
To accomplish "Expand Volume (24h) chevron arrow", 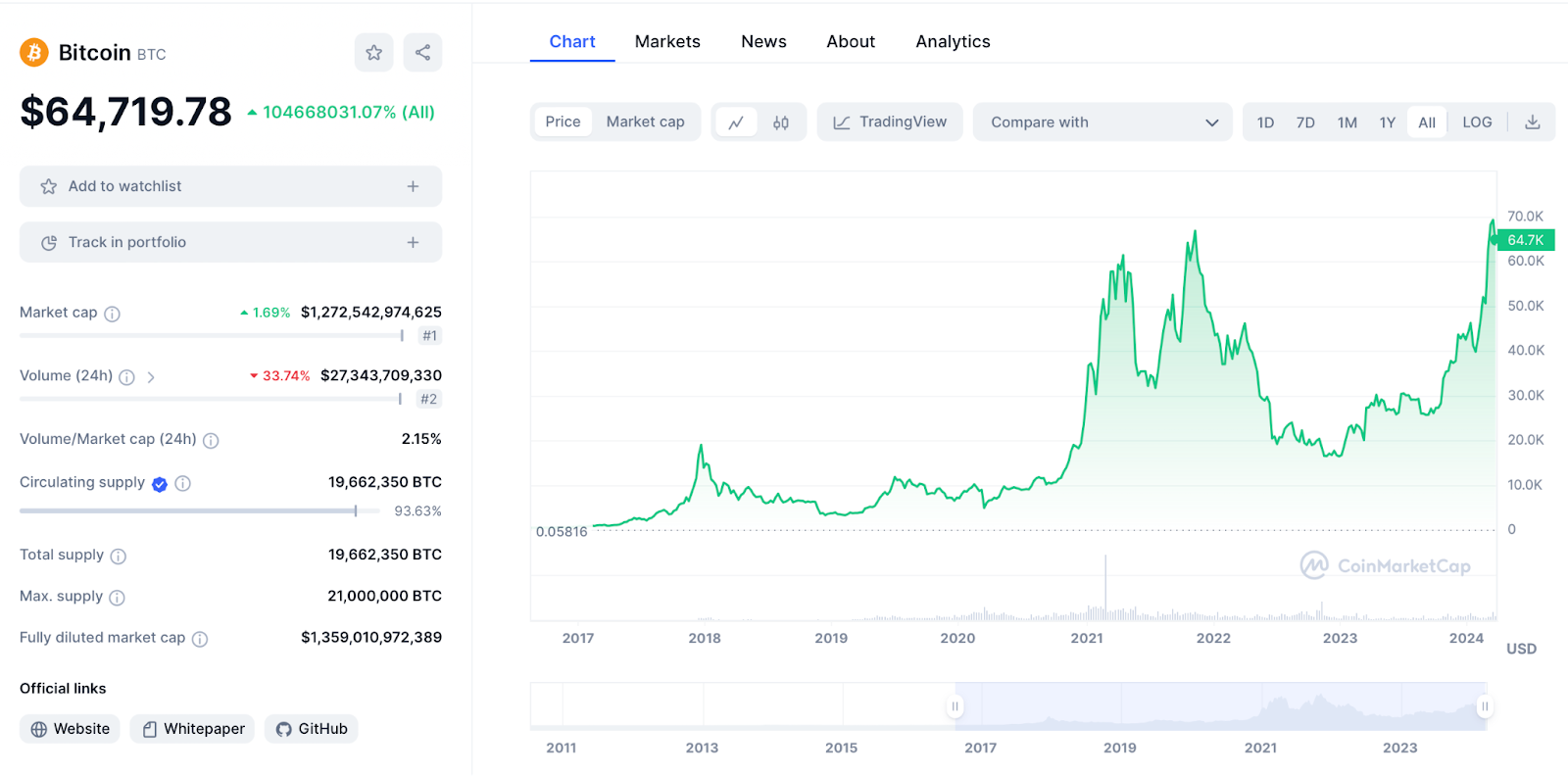I will [x=151, y=377].
